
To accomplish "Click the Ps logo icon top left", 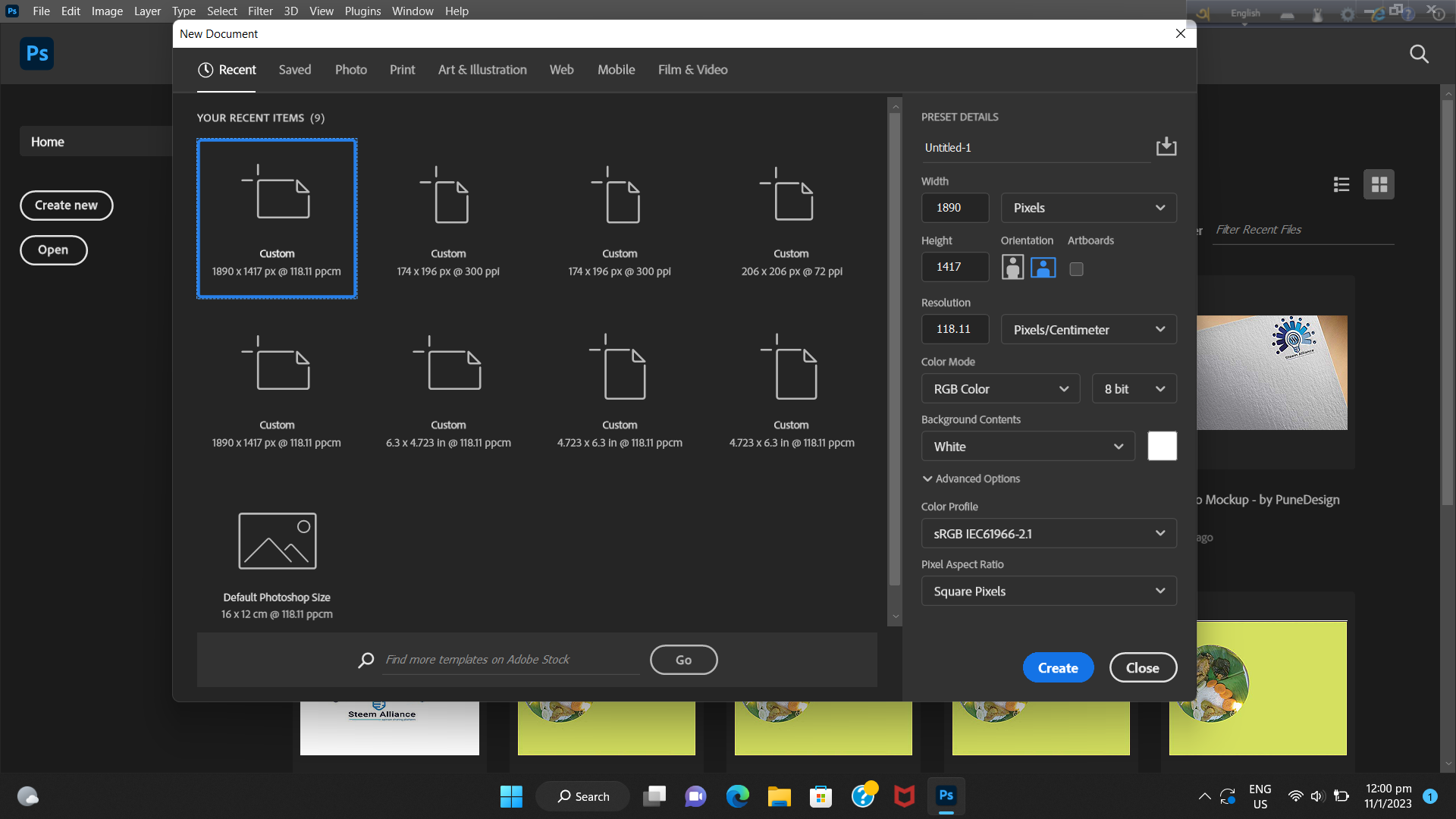I will (36, 54).
